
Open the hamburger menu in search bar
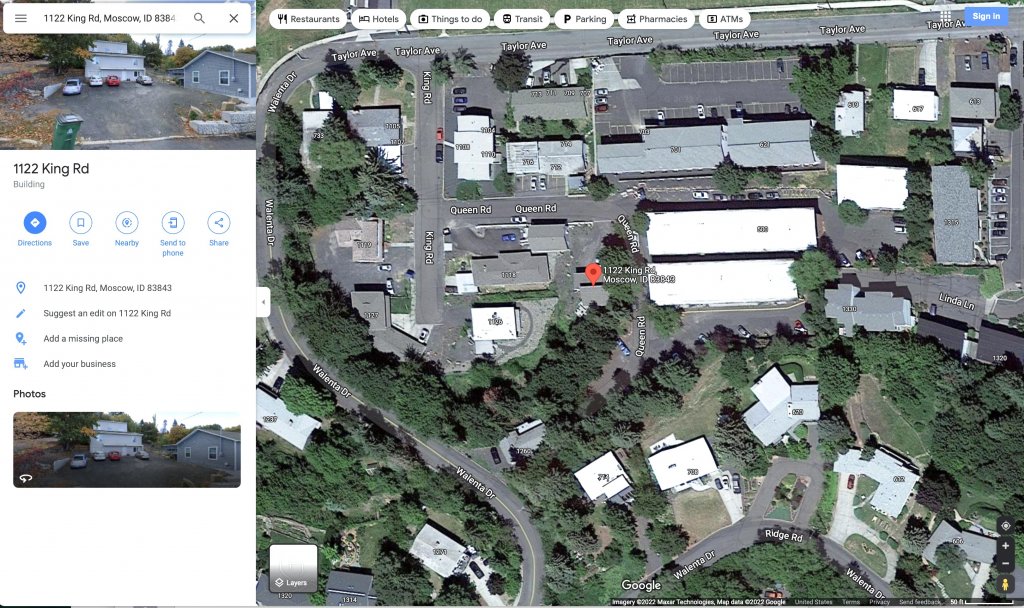click(21, 18)
